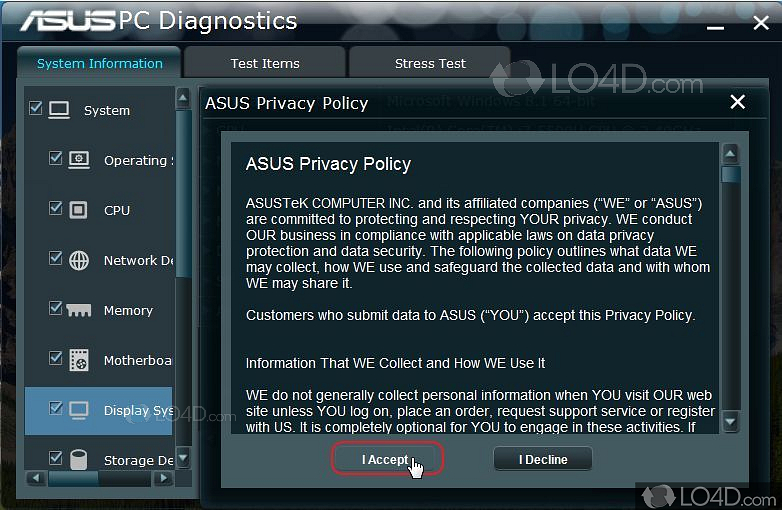The image size is (782, 510).
Task: Close the ASUS Privacy Policy dialog
Action: [738, 102]
